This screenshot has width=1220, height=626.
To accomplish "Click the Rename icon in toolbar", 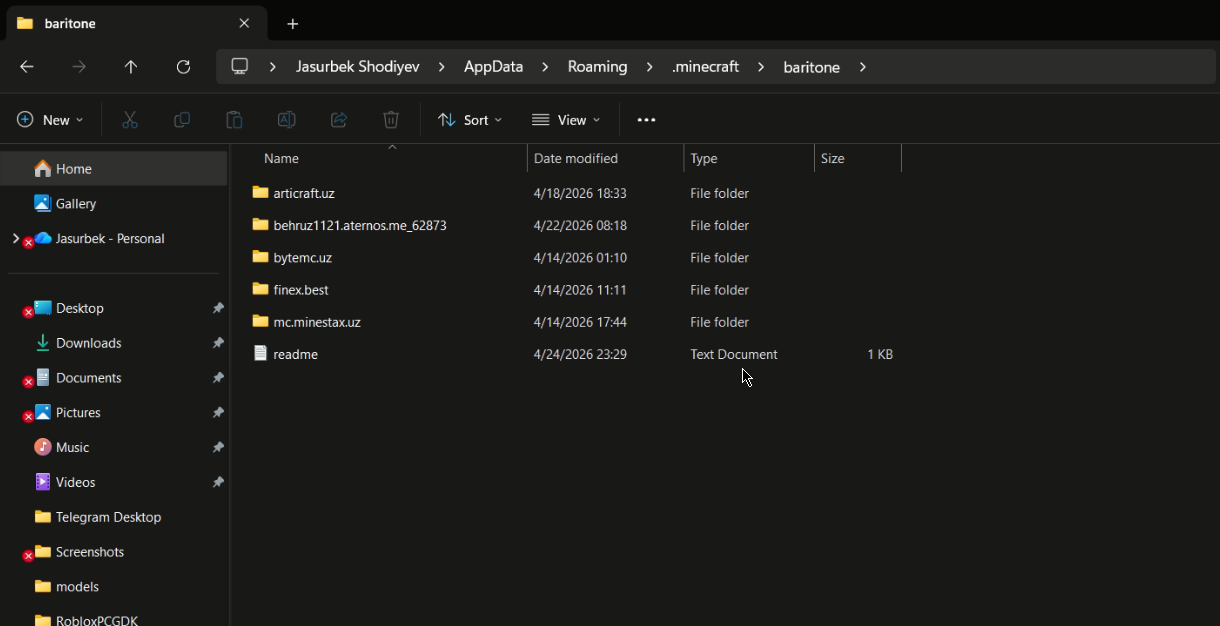I will pos(286,120).
